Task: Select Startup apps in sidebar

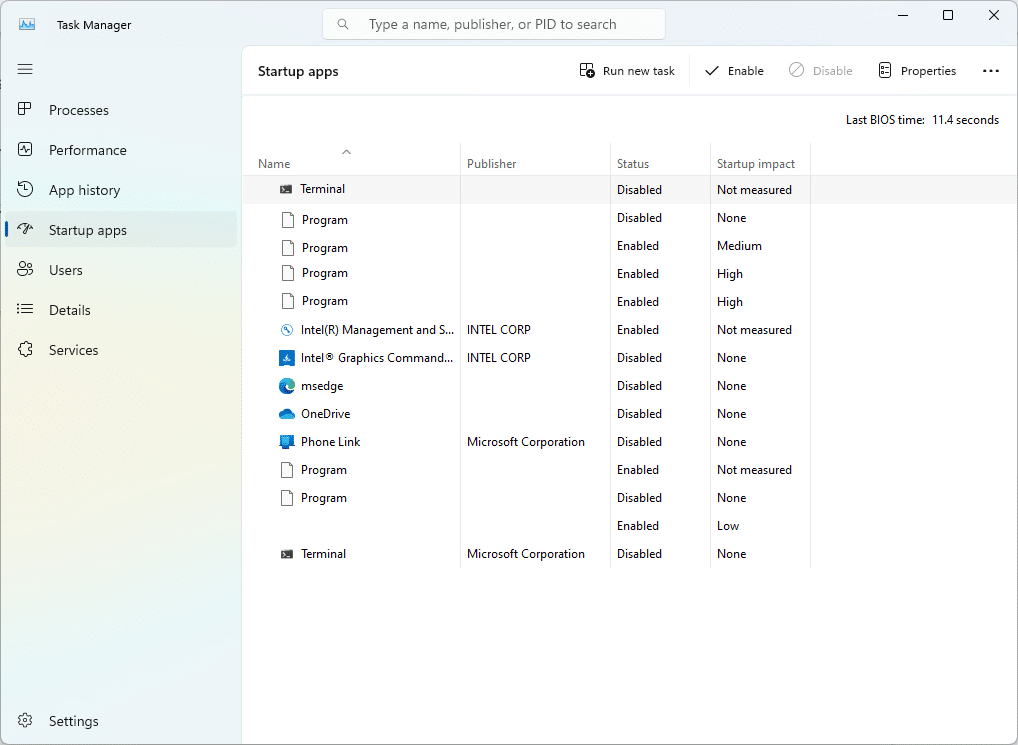Action: coord(121,230)
